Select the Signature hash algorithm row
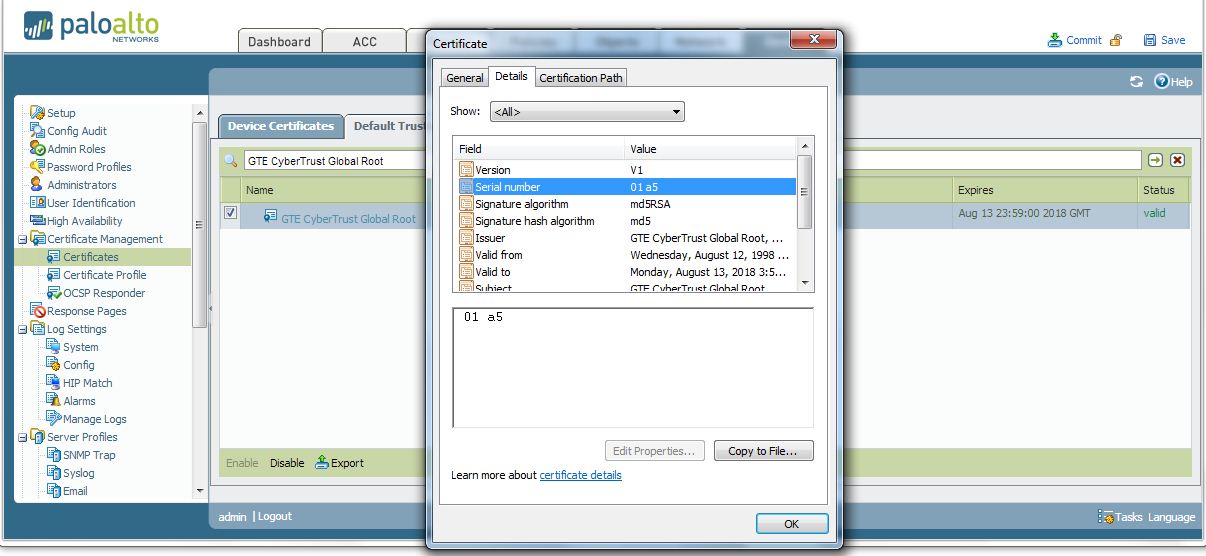The height and width of the screenshot is (556, 1206). coord(626,221)
